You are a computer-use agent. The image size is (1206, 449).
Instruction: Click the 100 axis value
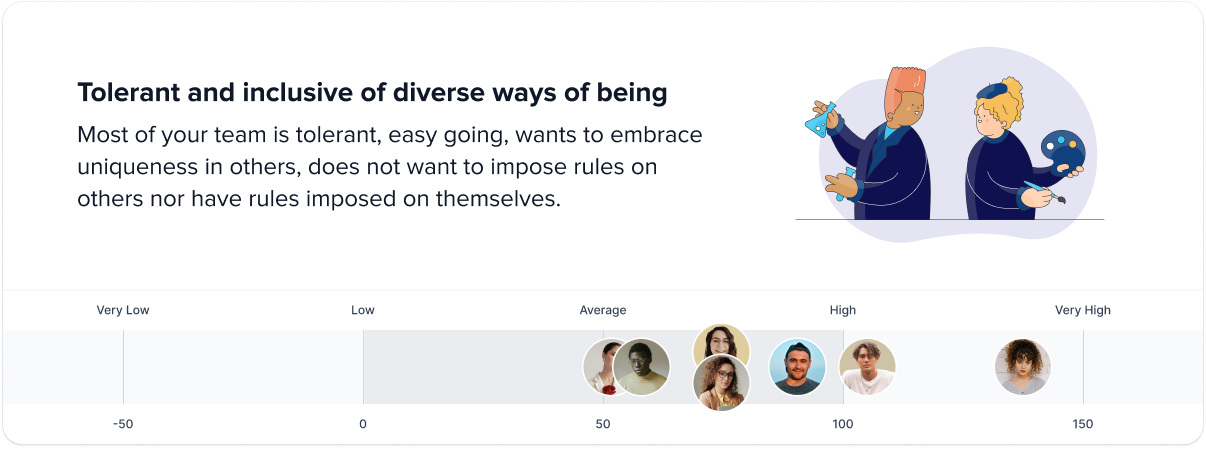click(843, 424)
